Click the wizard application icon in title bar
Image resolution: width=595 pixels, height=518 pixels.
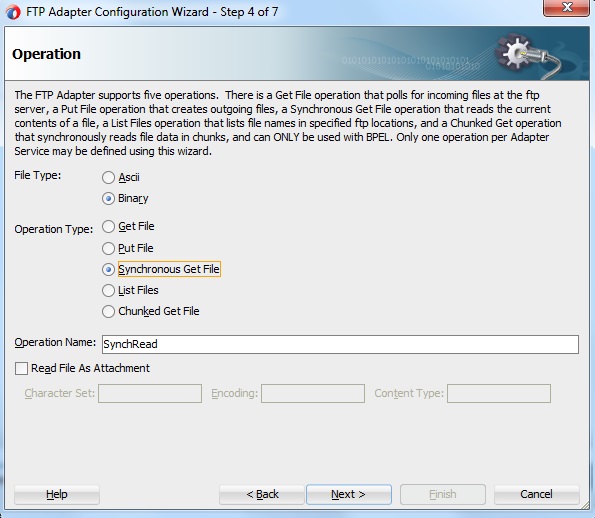click(x=13, y=12)
